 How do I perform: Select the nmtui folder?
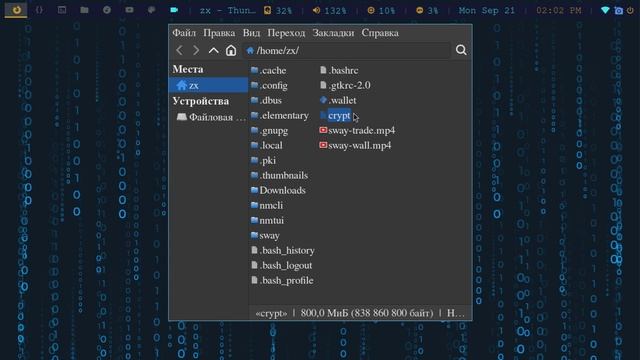267,220
